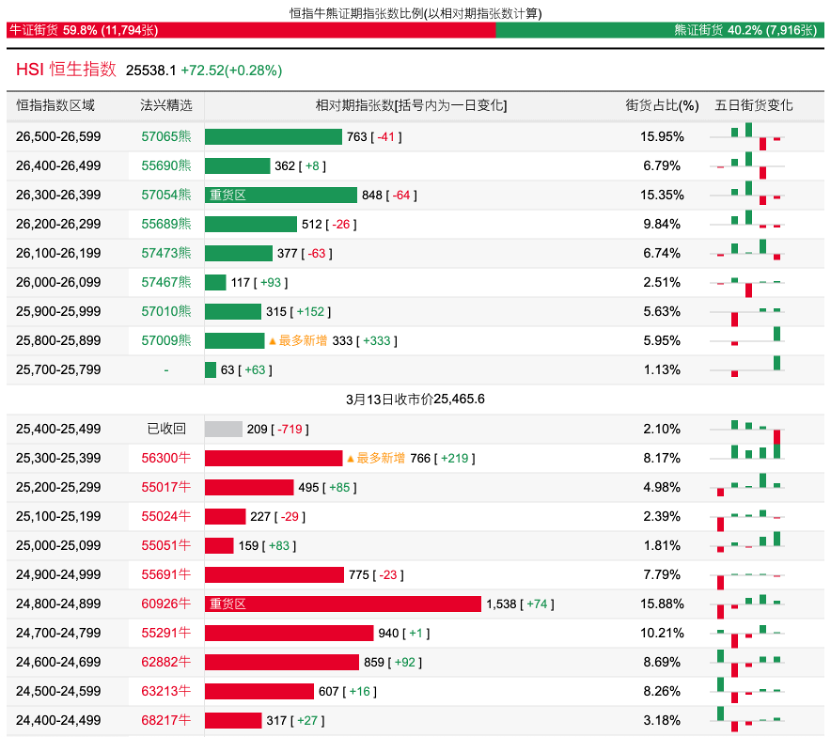Click the 已收回 label in the 25,400-25,499 row
832x738 pixels.
tap(166, 429)
